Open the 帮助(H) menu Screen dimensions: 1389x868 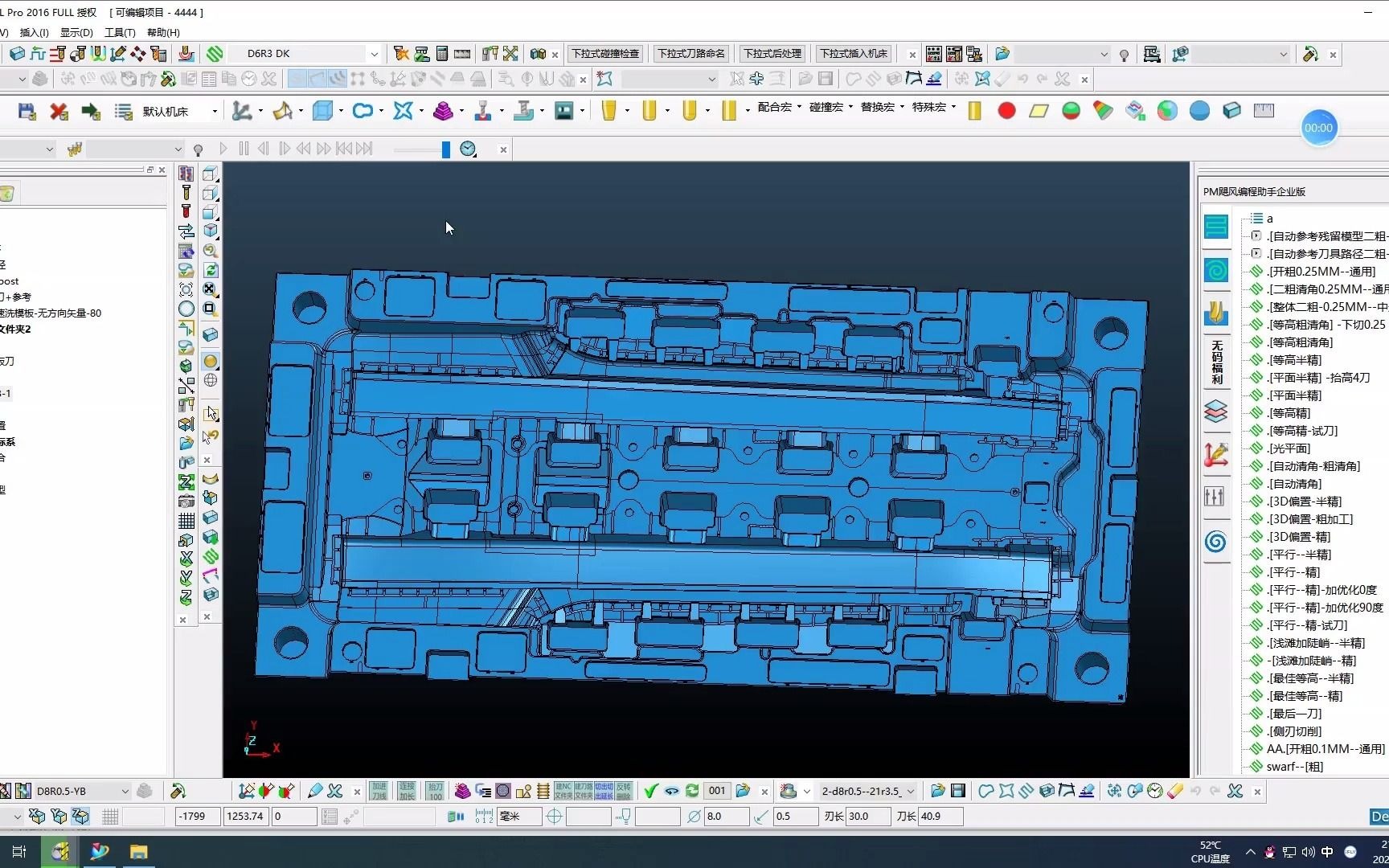click(163, 32)
